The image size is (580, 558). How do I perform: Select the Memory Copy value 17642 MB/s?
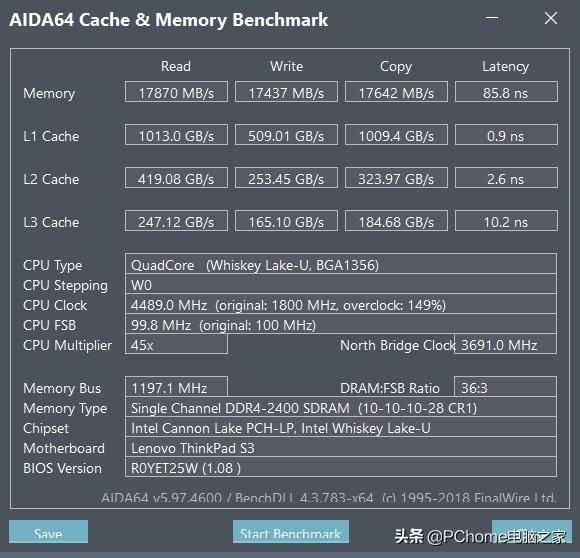click(x=396, y=92)
